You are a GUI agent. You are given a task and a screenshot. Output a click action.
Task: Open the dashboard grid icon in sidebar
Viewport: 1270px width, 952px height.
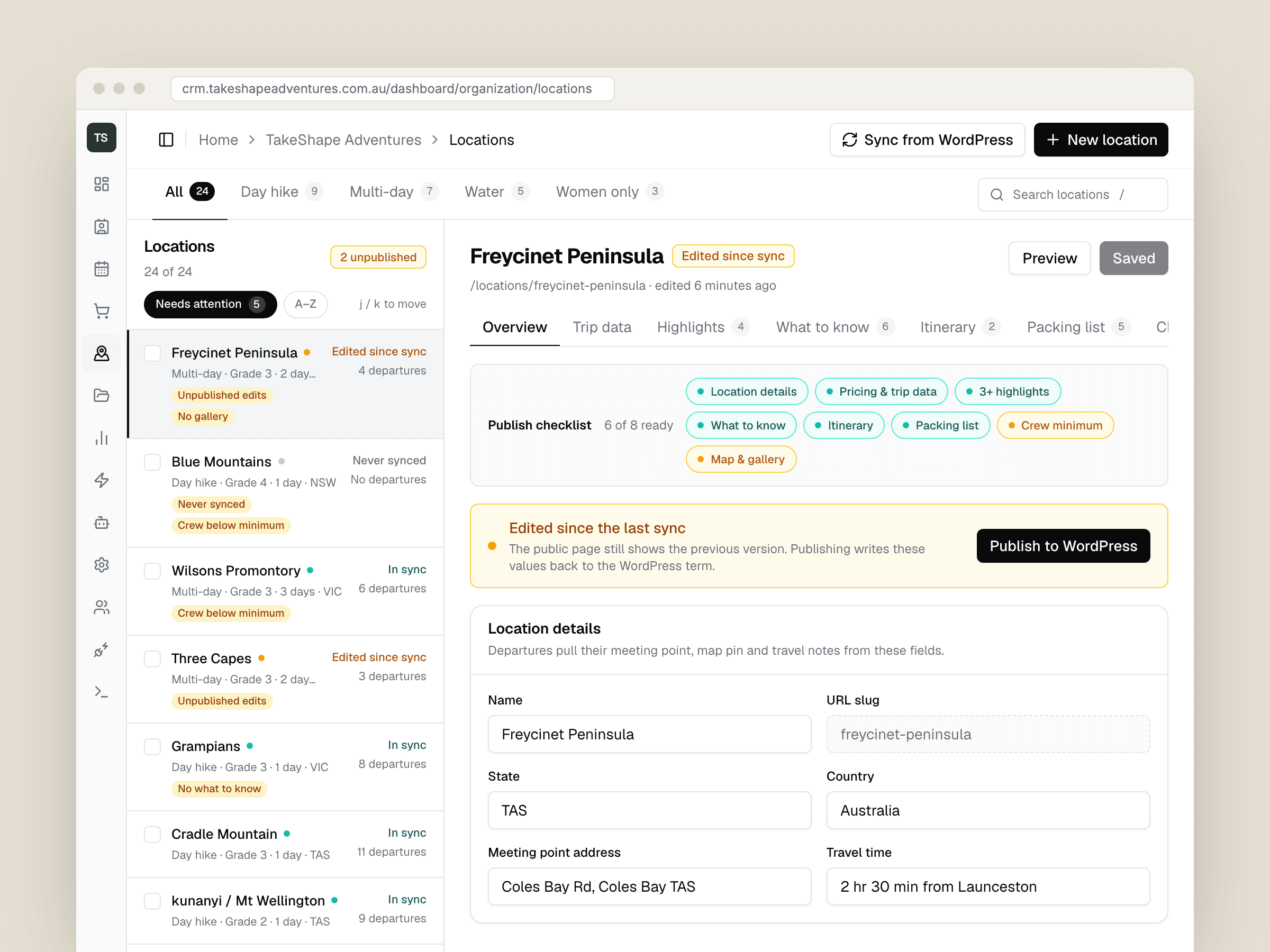[x=102, y=184]
